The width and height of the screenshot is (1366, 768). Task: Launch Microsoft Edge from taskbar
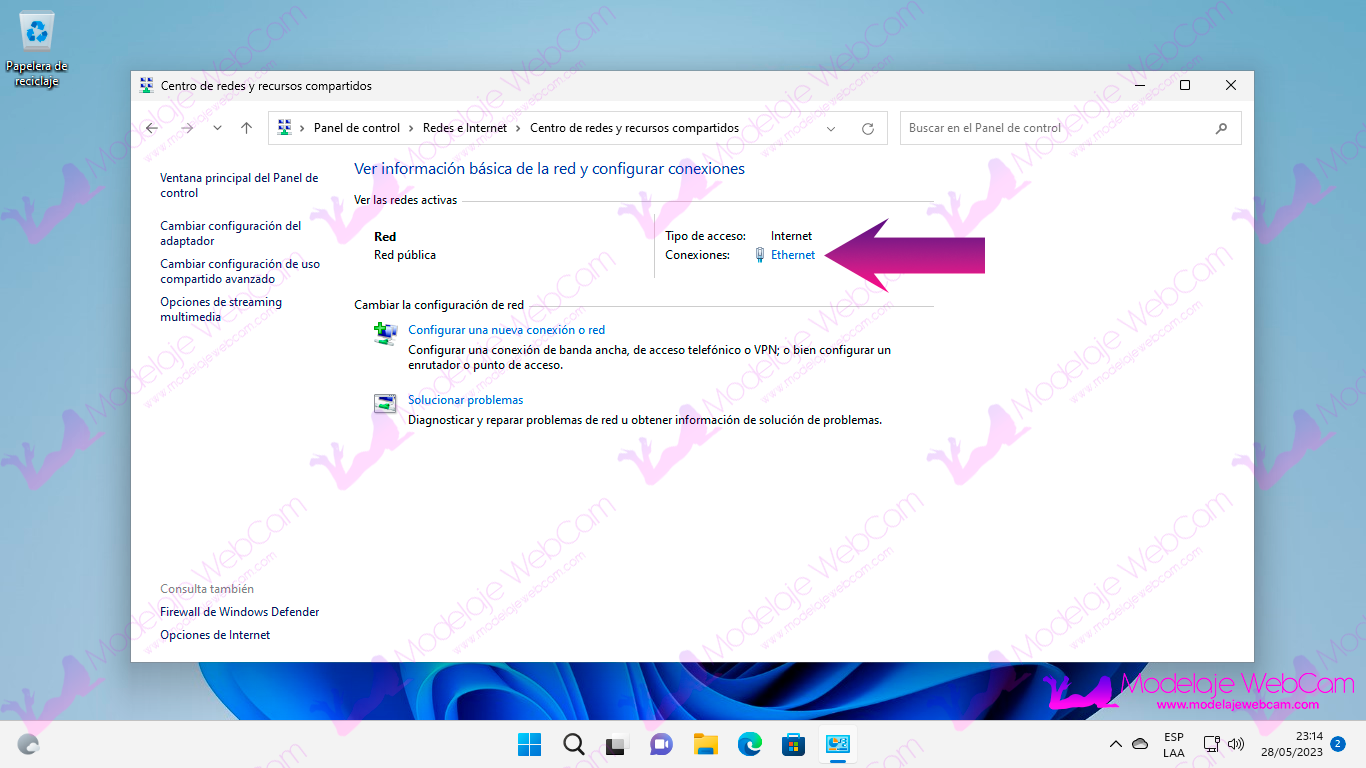point(749,744)
